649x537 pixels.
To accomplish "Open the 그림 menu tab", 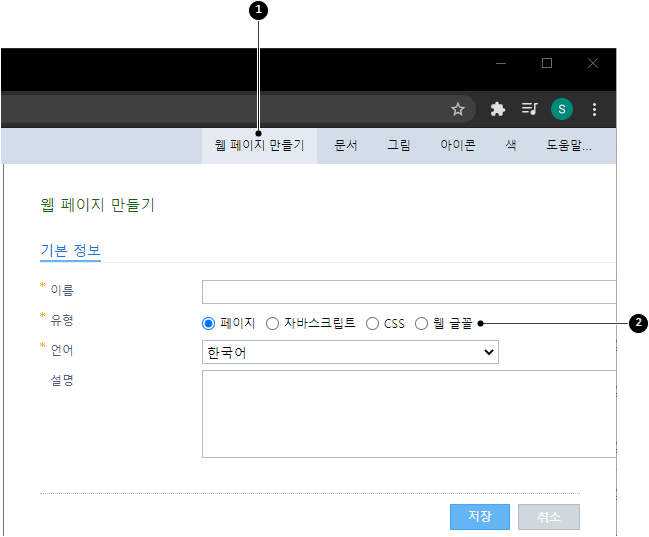I will 399,145.
